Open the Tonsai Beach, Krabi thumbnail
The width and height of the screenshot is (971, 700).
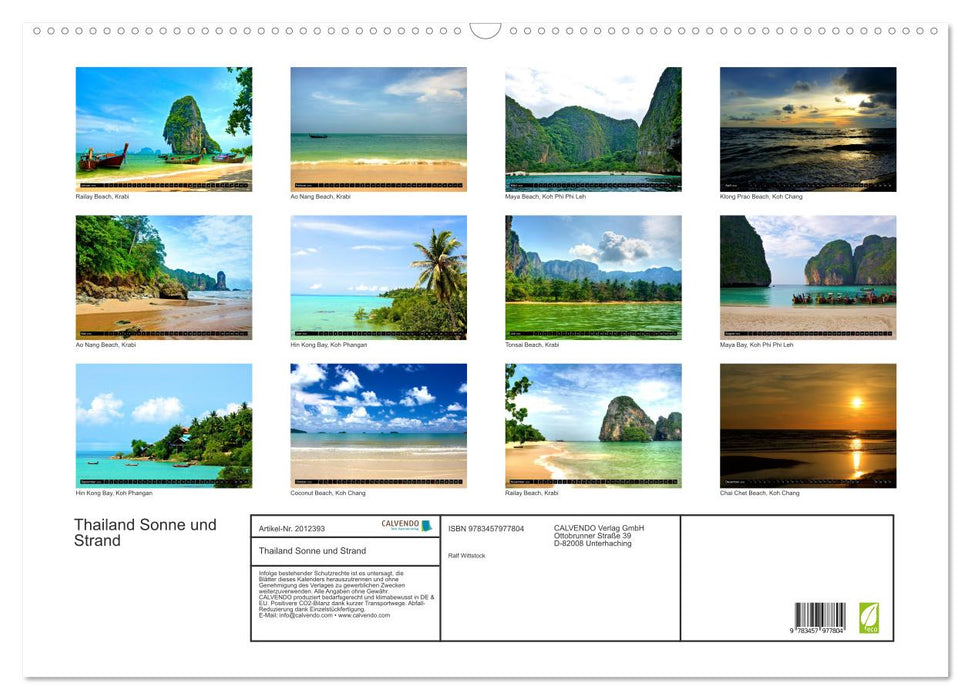pos(593,277)
